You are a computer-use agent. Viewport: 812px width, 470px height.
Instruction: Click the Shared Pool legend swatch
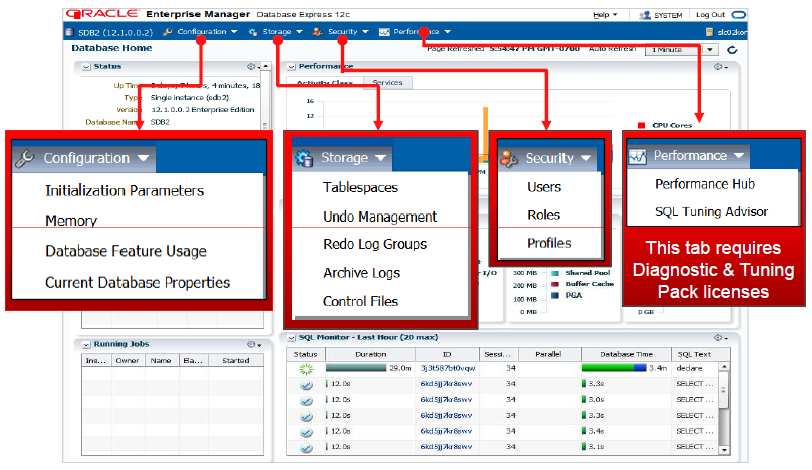555,273
